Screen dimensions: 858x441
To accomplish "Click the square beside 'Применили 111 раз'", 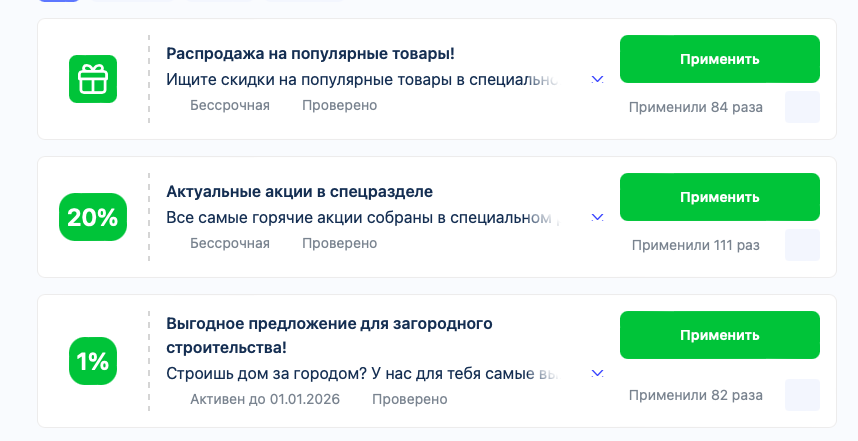I will point(802,245).
